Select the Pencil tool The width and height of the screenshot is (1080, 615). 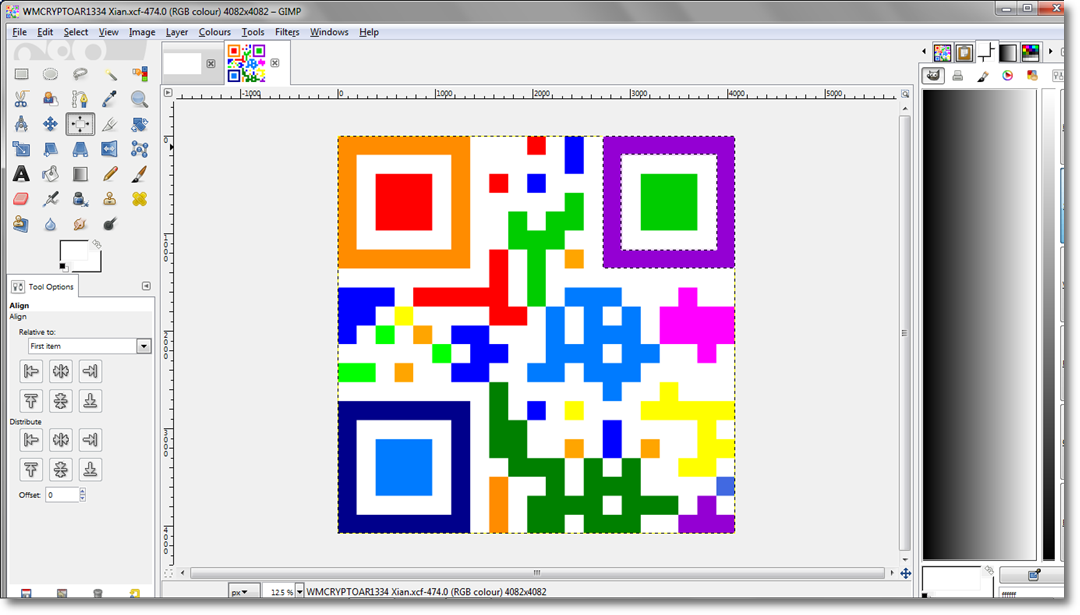(x=110, y=174)
